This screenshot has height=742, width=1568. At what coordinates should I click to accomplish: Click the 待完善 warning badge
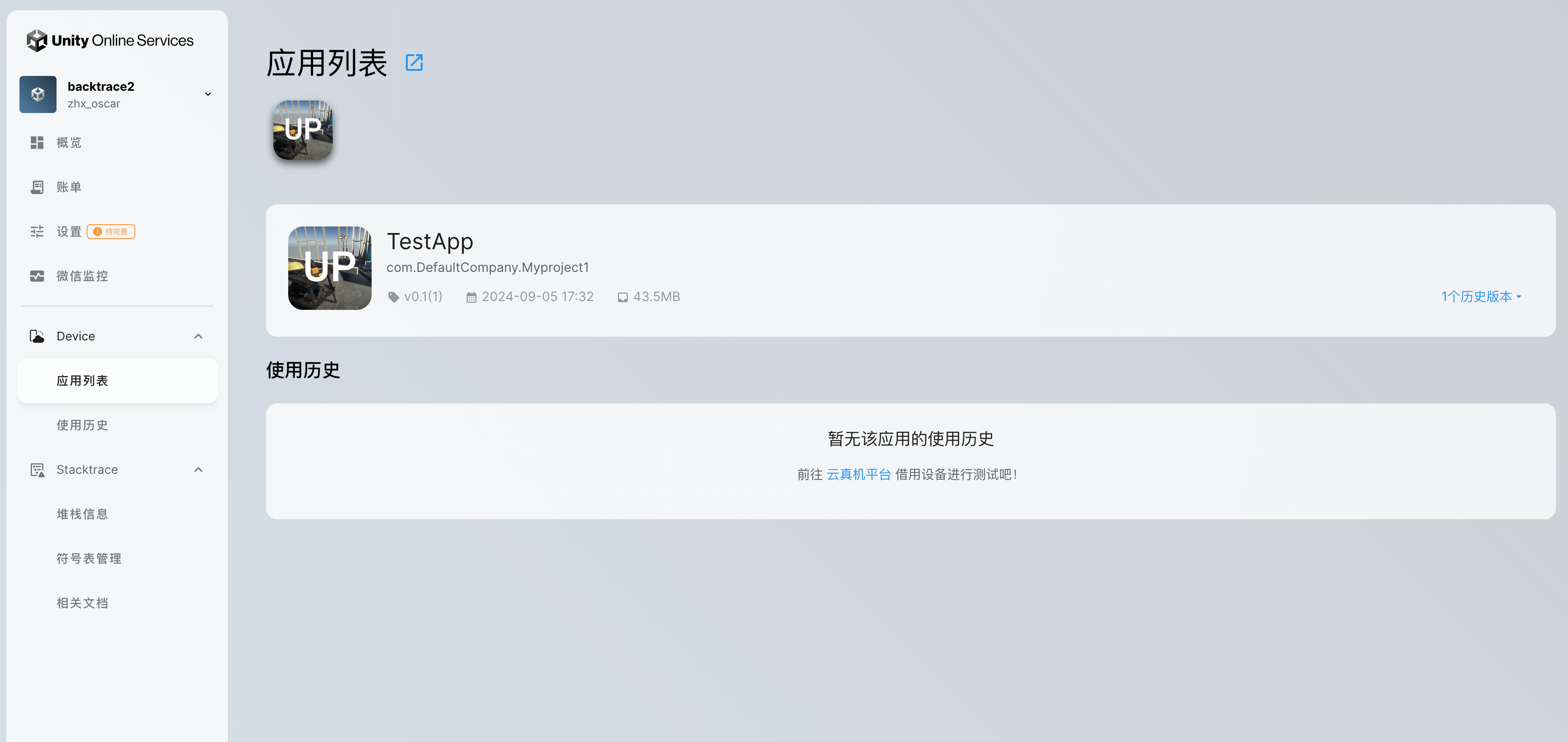(111, 231)
